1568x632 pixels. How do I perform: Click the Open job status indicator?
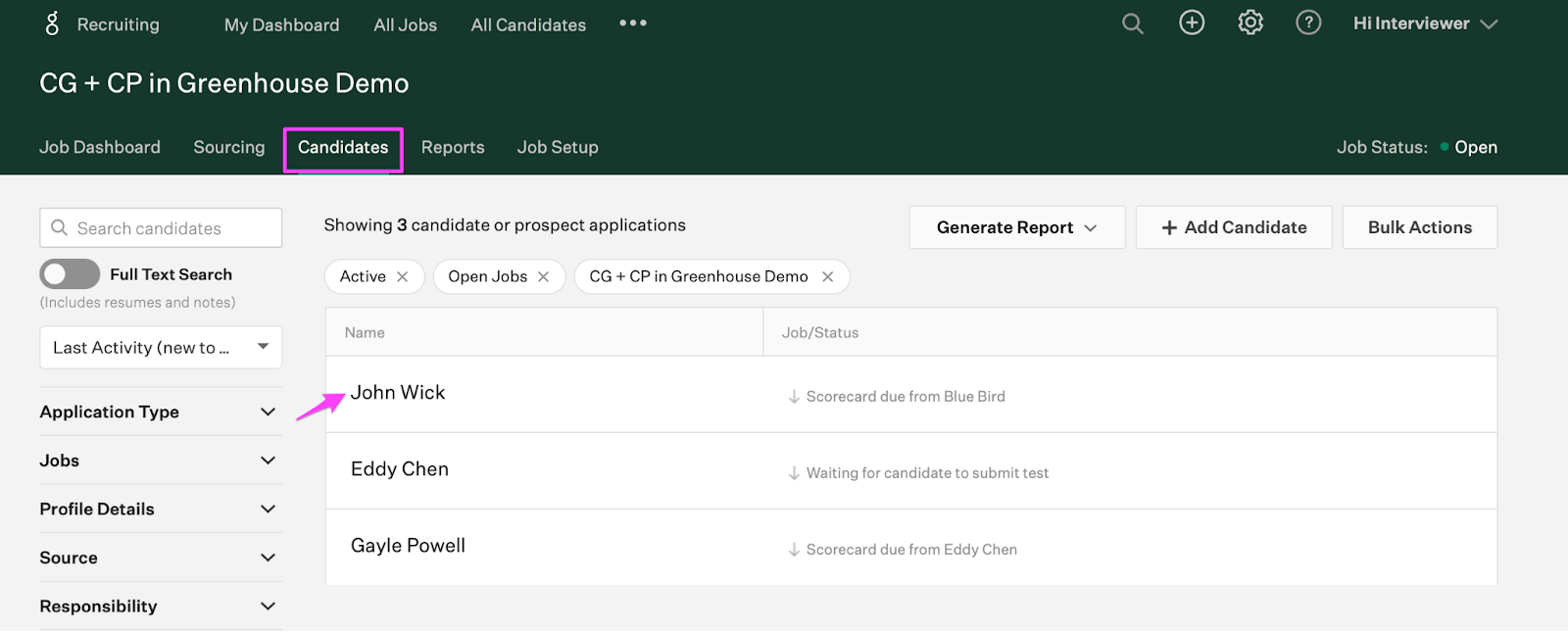click(x=1468, y=147)
